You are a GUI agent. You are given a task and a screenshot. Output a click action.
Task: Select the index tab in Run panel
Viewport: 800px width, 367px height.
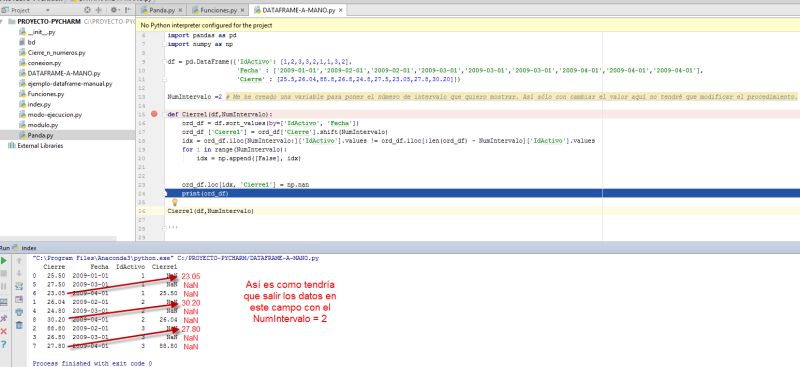[24, 248]
